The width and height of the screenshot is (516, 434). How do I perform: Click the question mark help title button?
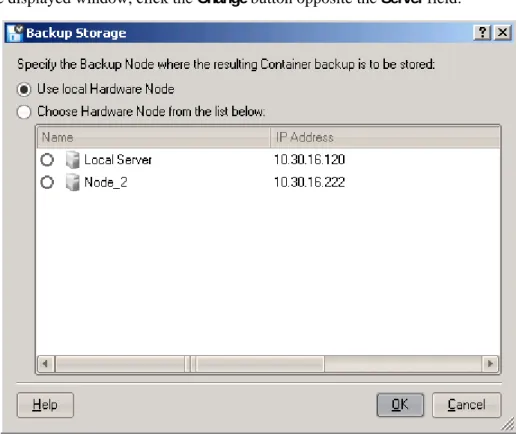click(x=482, y=33)
